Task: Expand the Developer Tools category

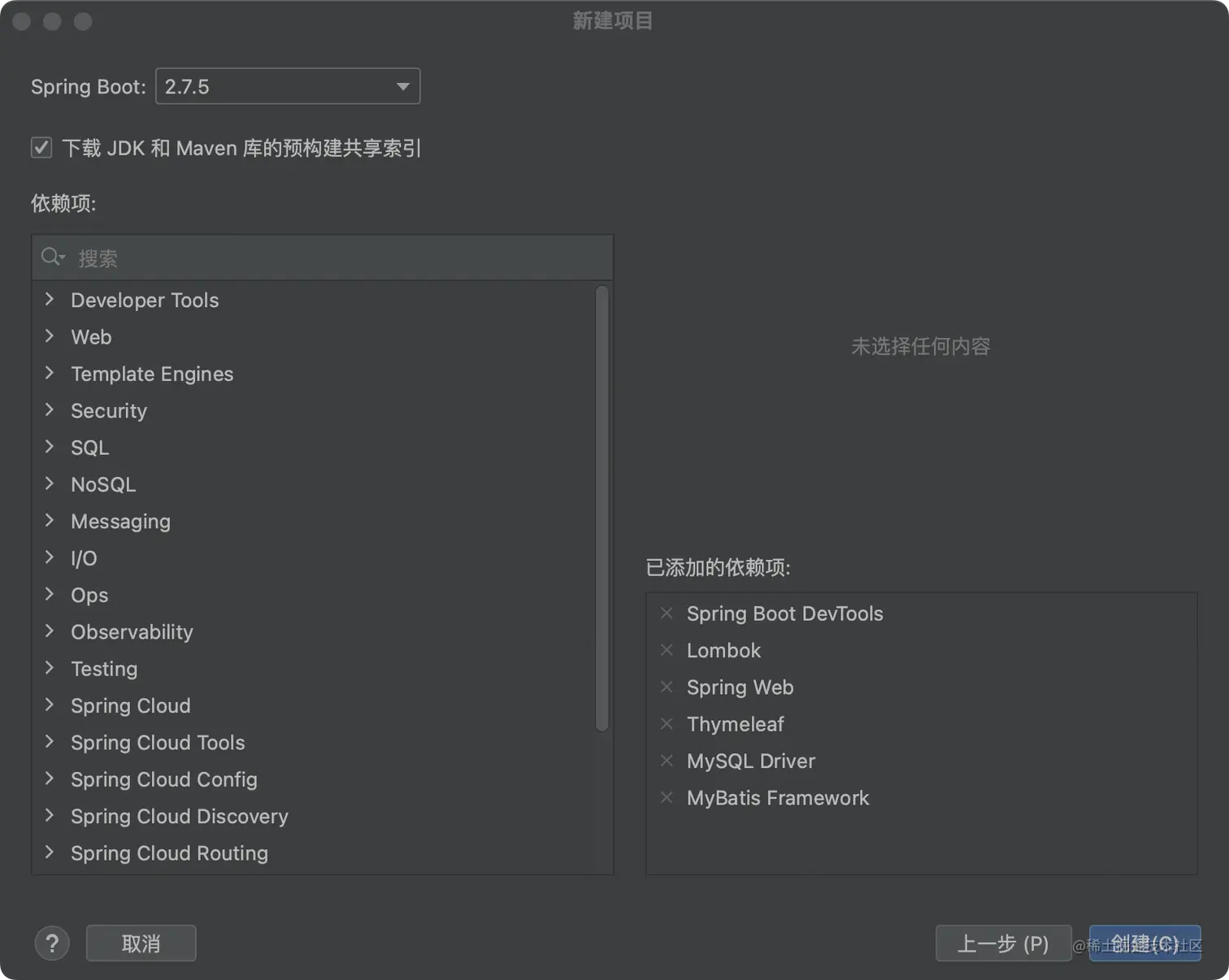Action: [x=50, y=299]
